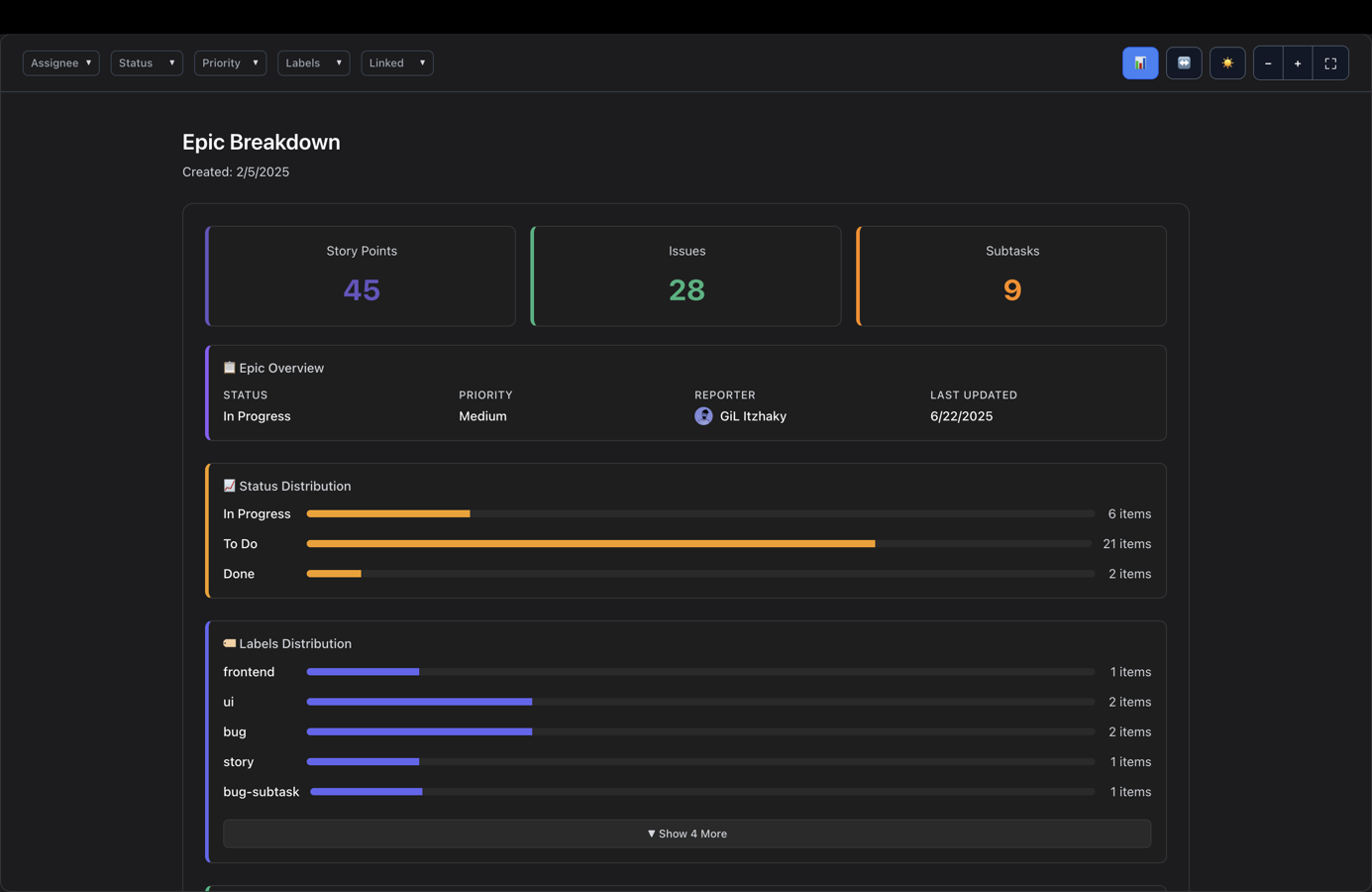This screenshot has height=892, width=1372.
Task: Click the Done status progress bar
Action: coord(700,574)
